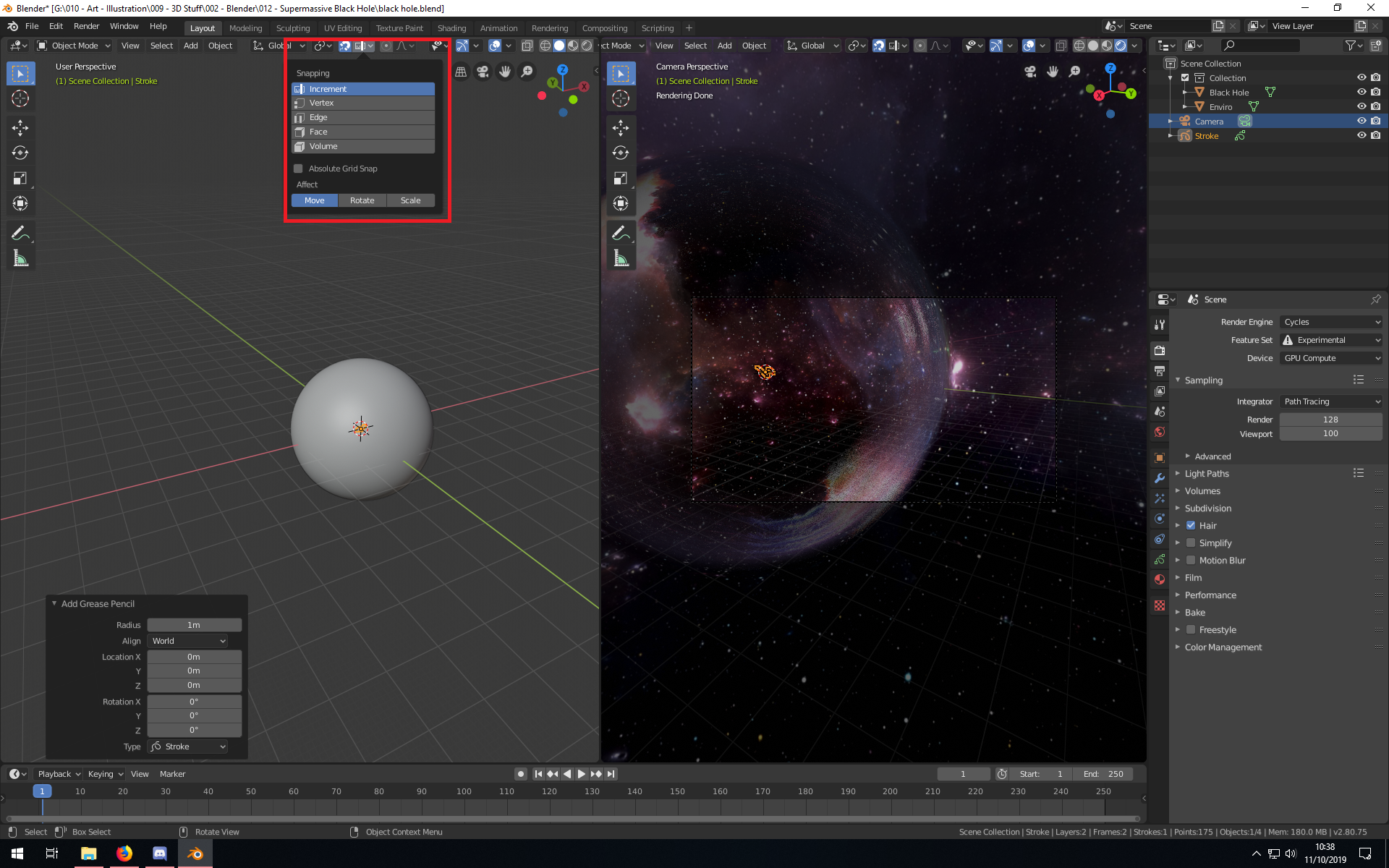Viewport: 1389px width, 868px height.
Task: Open the Render Engine Cycles dropdown
Action: (1331, 322)
